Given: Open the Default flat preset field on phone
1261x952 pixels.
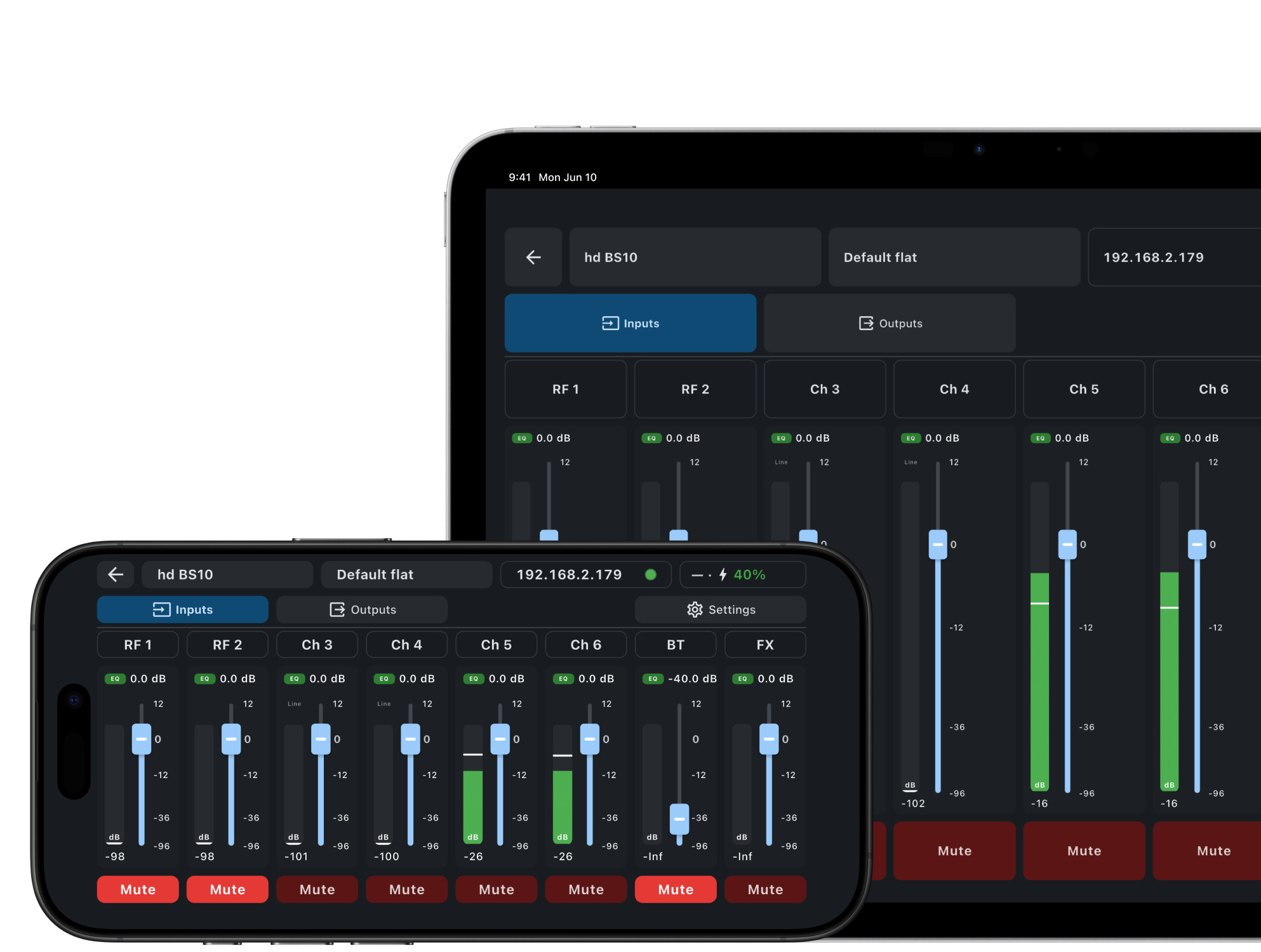Looking at the screenshot, I should (406, 574).
